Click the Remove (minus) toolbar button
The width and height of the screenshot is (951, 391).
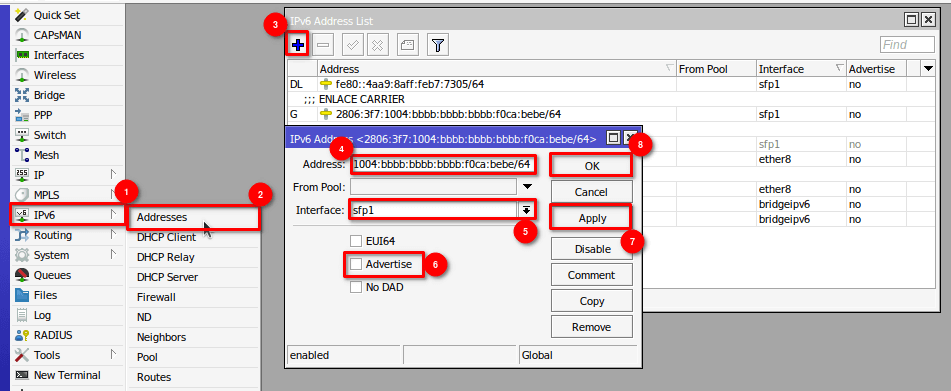tap(323, 44)
